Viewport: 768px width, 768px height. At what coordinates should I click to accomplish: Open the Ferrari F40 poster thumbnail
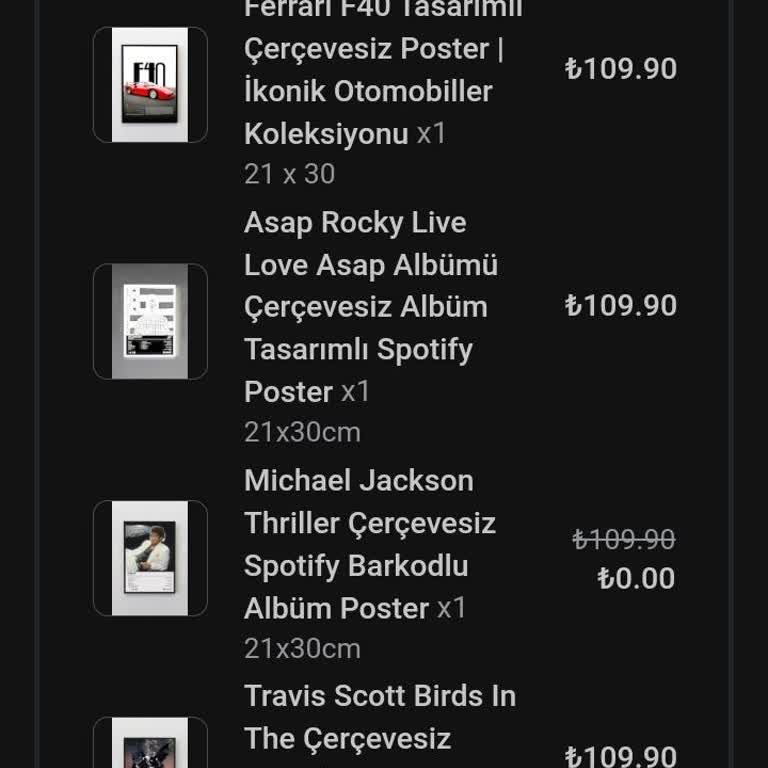point(150,85)
